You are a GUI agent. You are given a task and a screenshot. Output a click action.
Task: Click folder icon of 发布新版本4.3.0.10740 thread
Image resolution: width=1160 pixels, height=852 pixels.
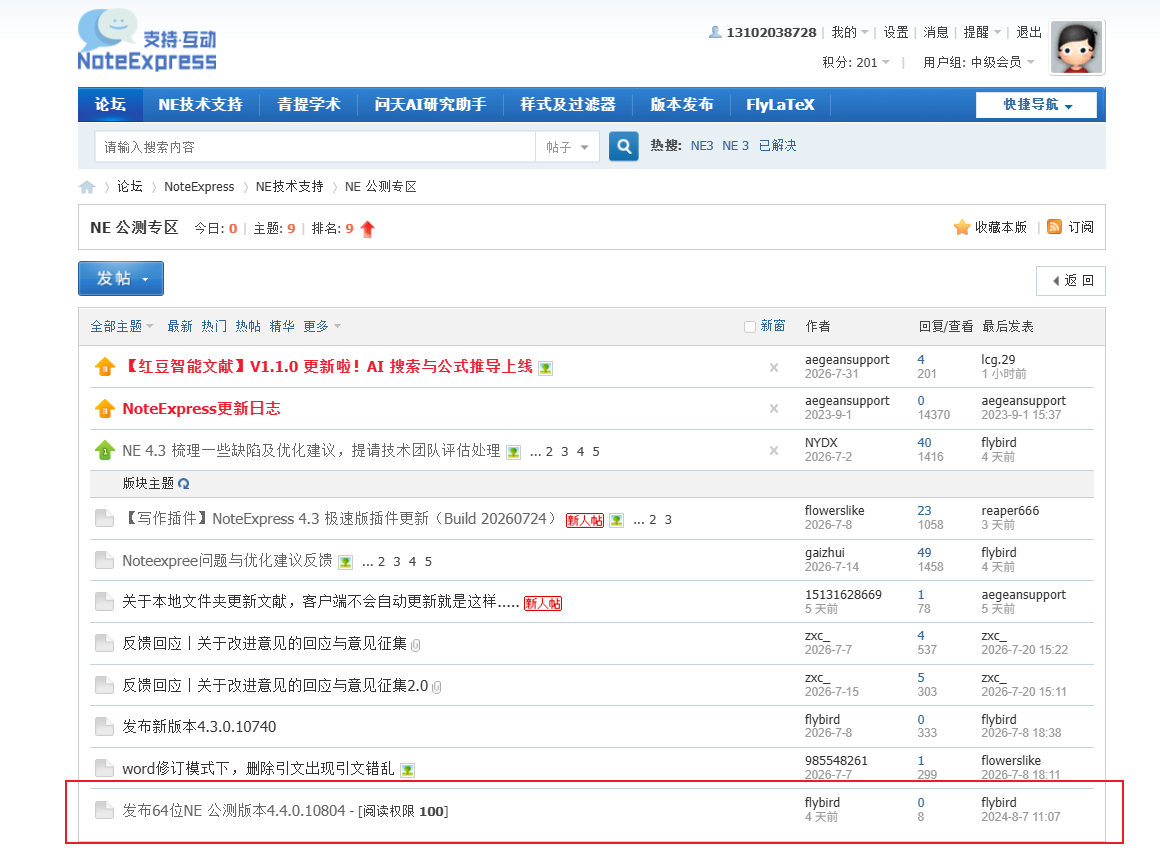pos(104,727)
